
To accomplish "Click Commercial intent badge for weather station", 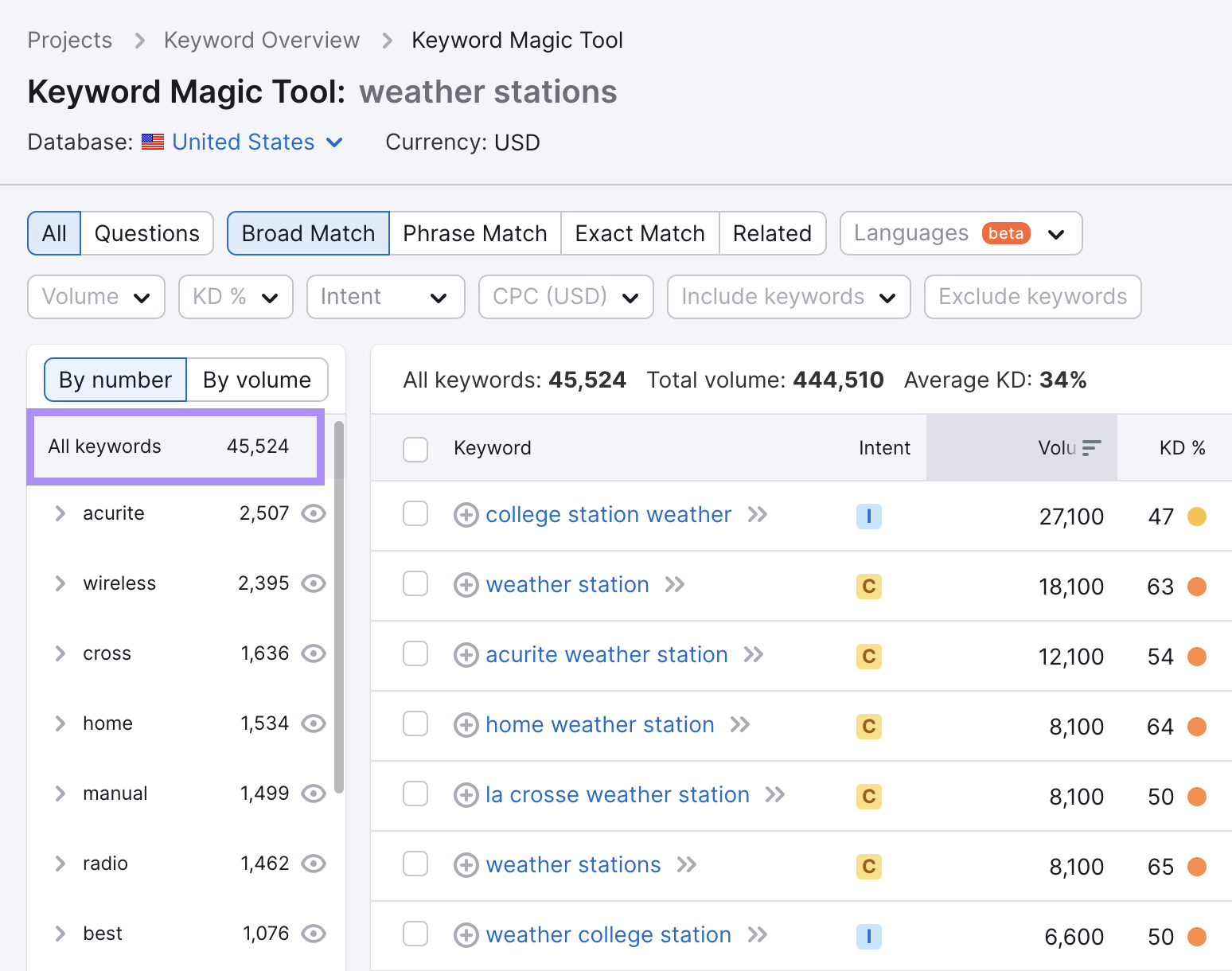I will (869, 587).
